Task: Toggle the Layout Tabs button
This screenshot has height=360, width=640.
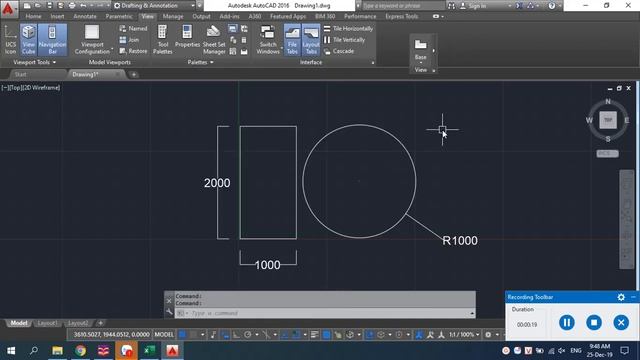Action: pyautogui.click(x=311, y=40)
